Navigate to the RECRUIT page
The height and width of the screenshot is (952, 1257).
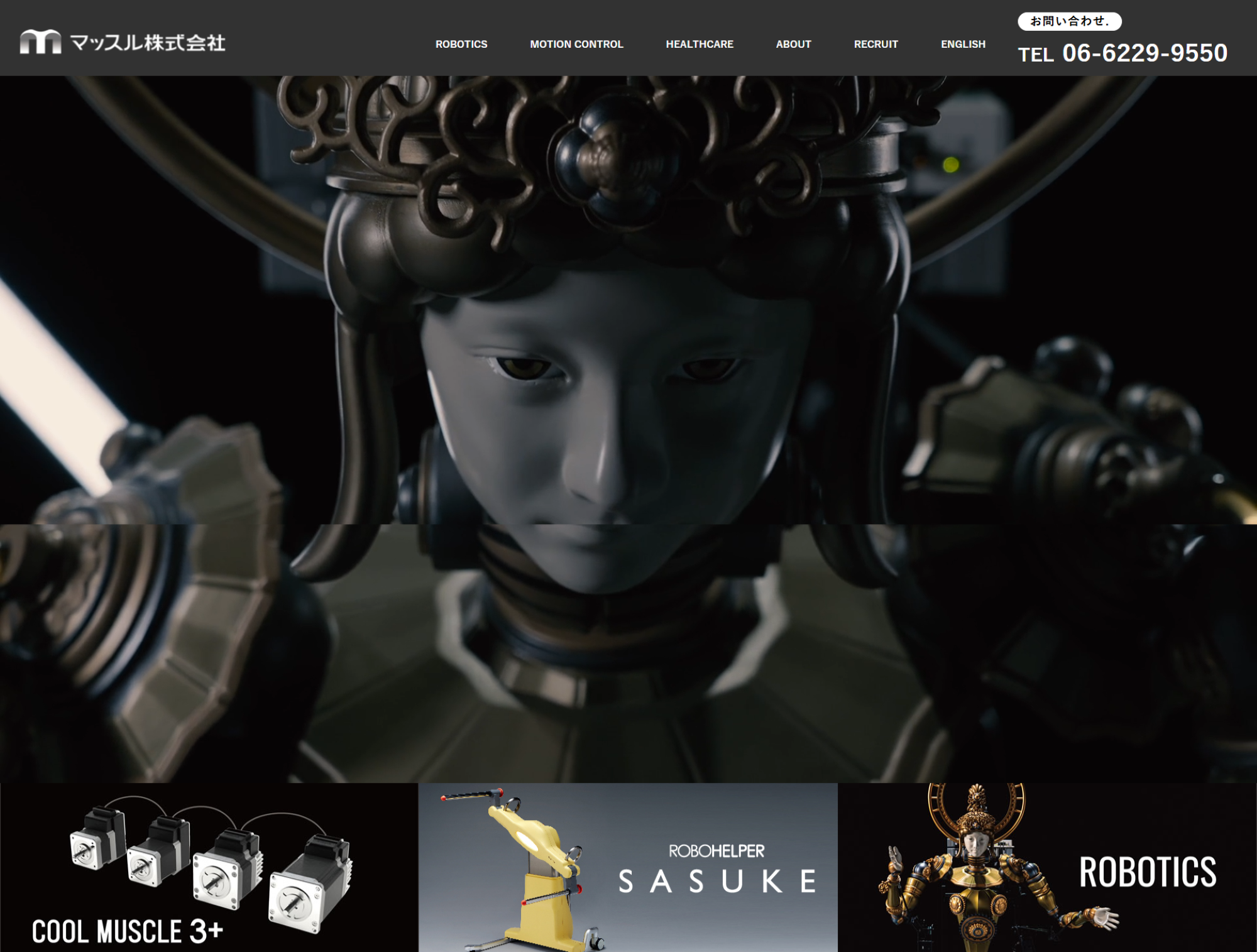pyautogui.click(x=876, y=44)
